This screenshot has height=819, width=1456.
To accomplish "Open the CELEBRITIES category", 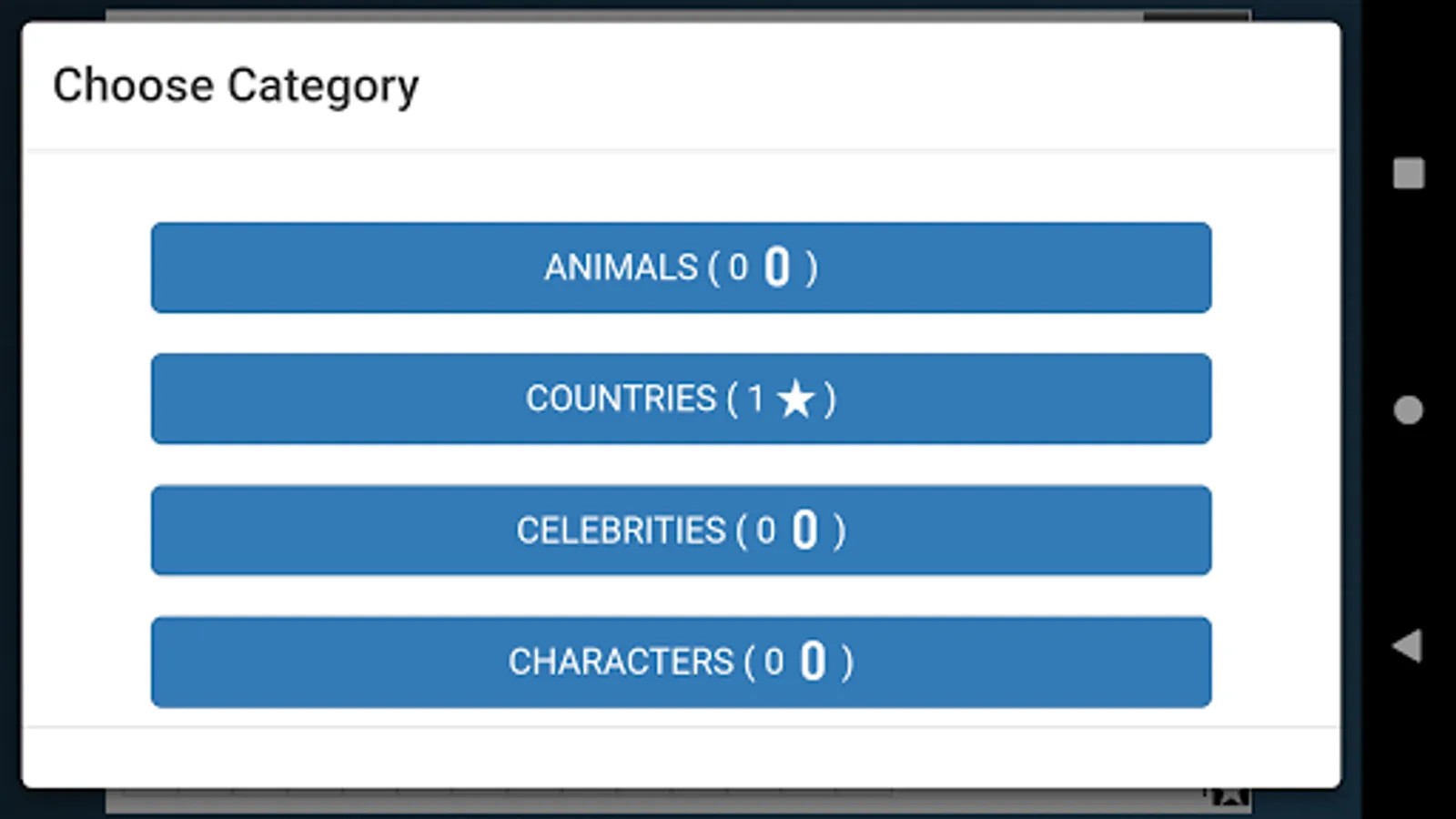I will pos(681,531).
